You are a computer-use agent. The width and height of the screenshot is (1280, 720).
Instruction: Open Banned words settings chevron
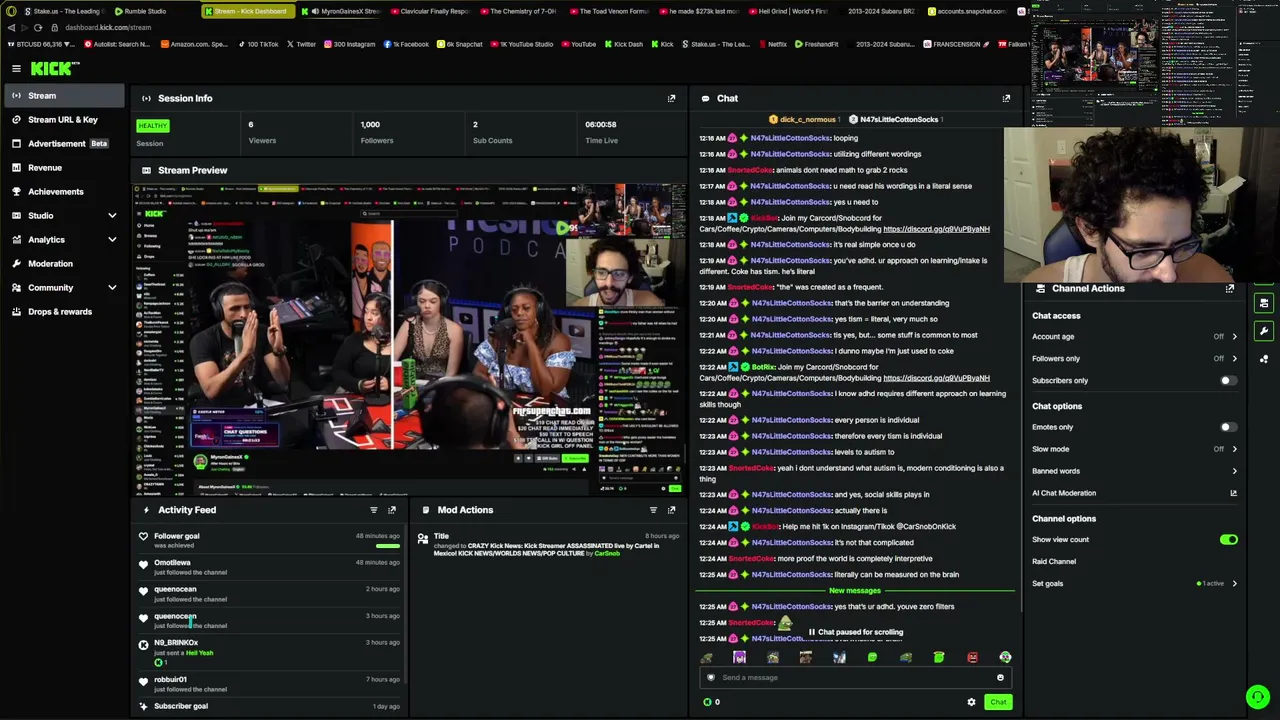click(1234, 471)
